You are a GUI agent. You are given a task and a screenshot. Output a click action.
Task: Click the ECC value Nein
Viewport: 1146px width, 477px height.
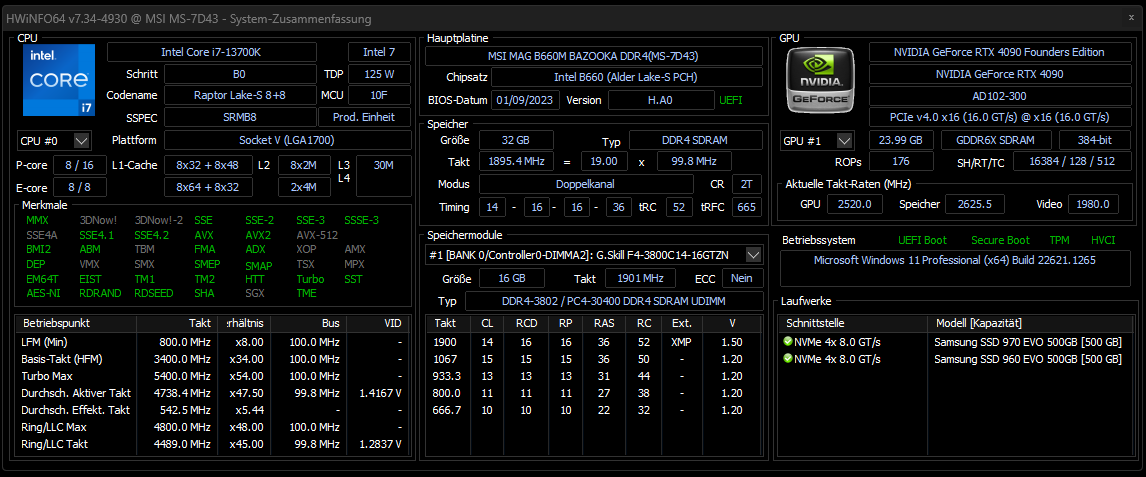743,278
